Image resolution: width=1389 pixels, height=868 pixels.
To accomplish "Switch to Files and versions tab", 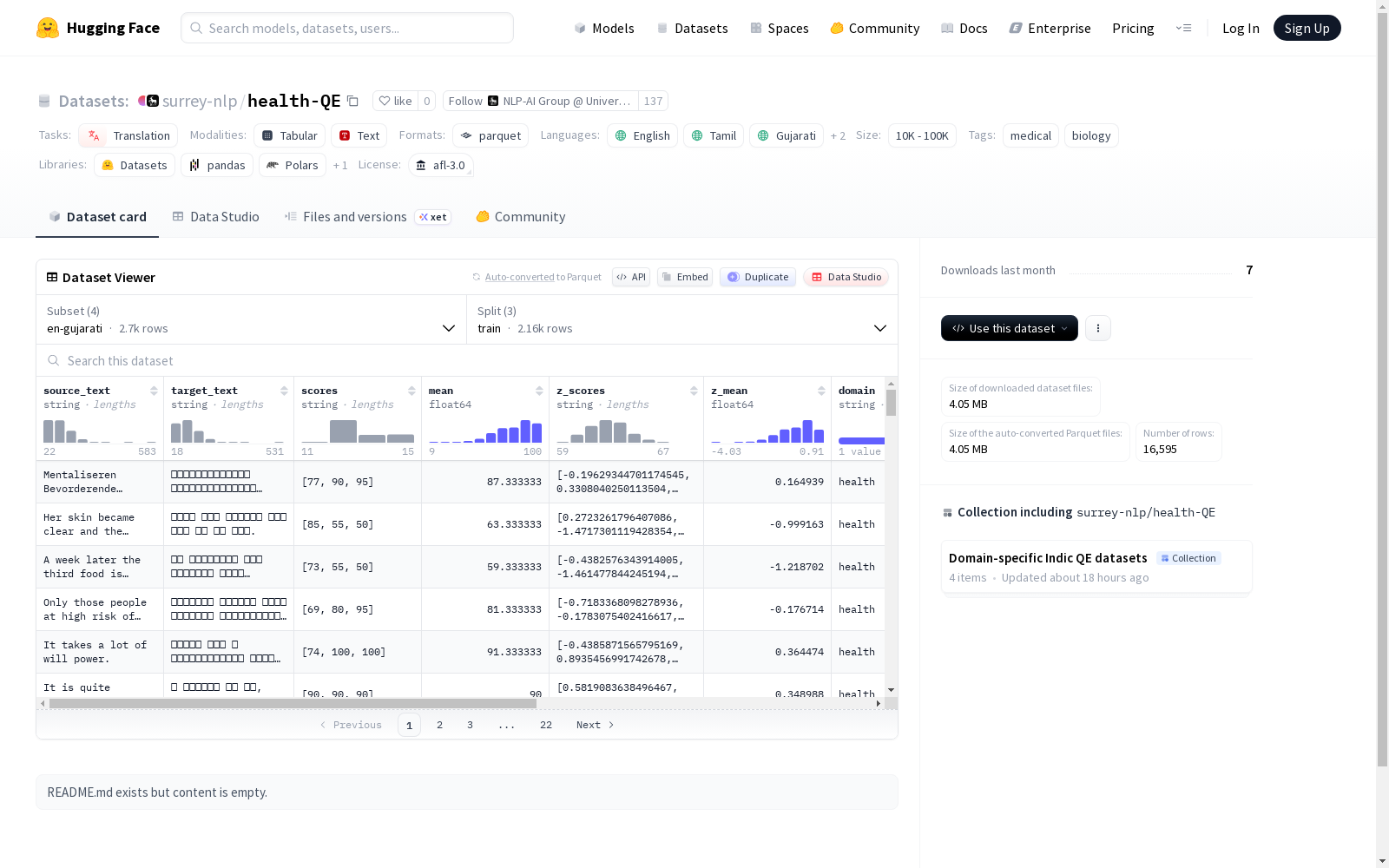I will click(x=367, y=217).
